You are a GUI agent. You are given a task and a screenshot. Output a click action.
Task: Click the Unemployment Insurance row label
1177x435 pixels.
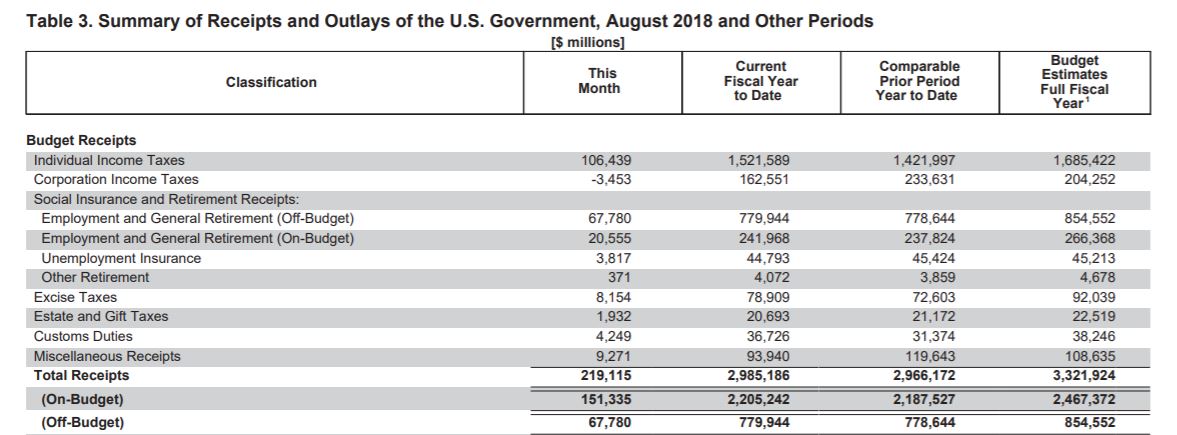pyautogui.click(x=121, y=258)
